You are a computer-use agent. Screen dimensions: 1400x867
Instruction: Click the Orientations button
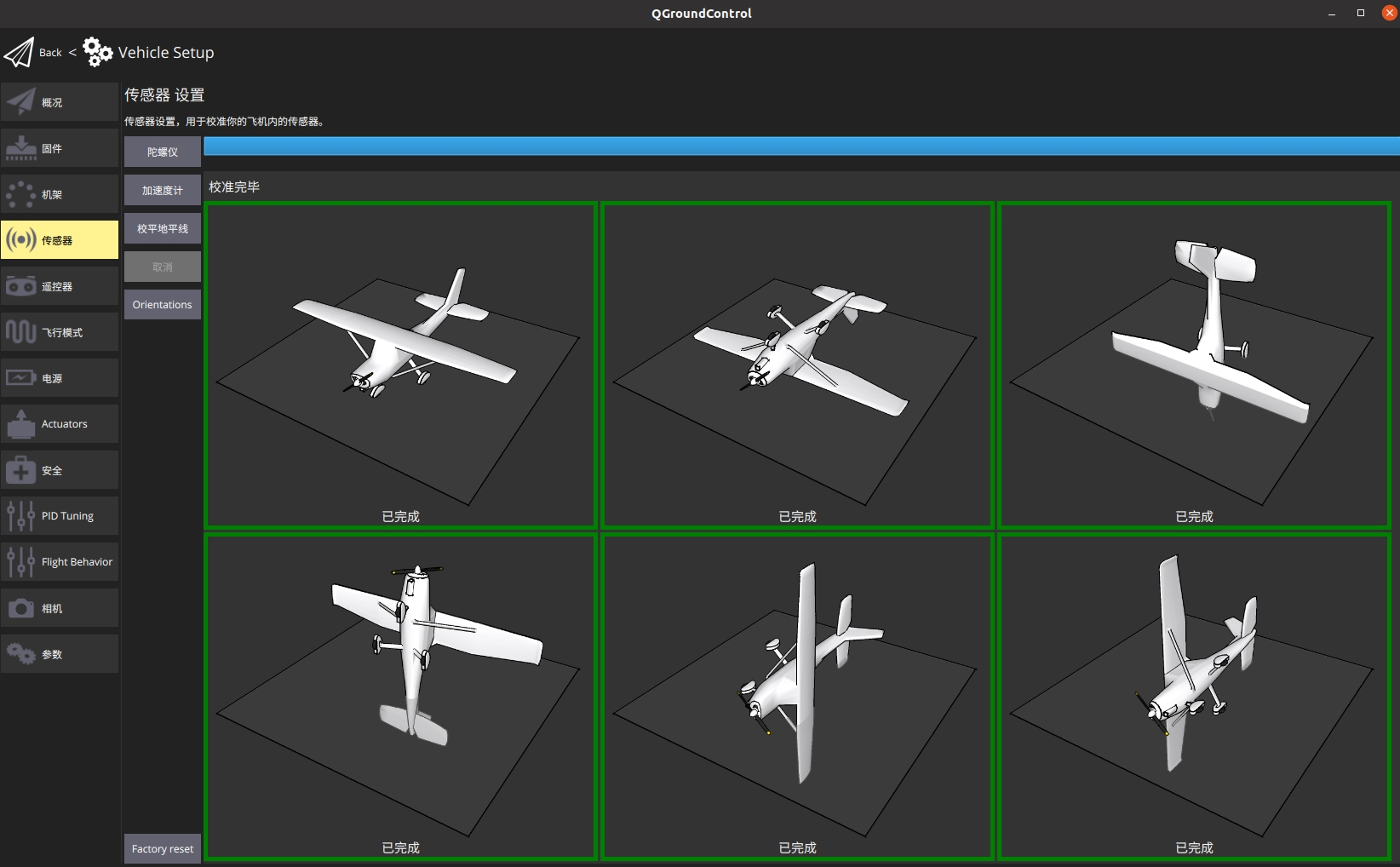click(x=162, y=305)
